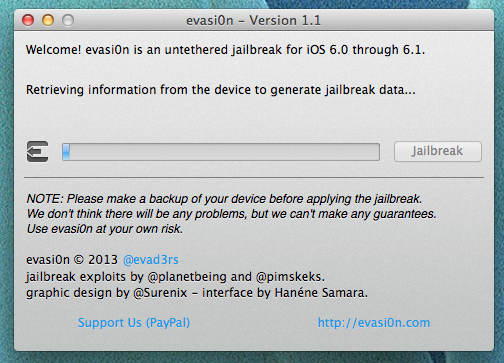Click the NOTE backup warning line

(224, 199)
